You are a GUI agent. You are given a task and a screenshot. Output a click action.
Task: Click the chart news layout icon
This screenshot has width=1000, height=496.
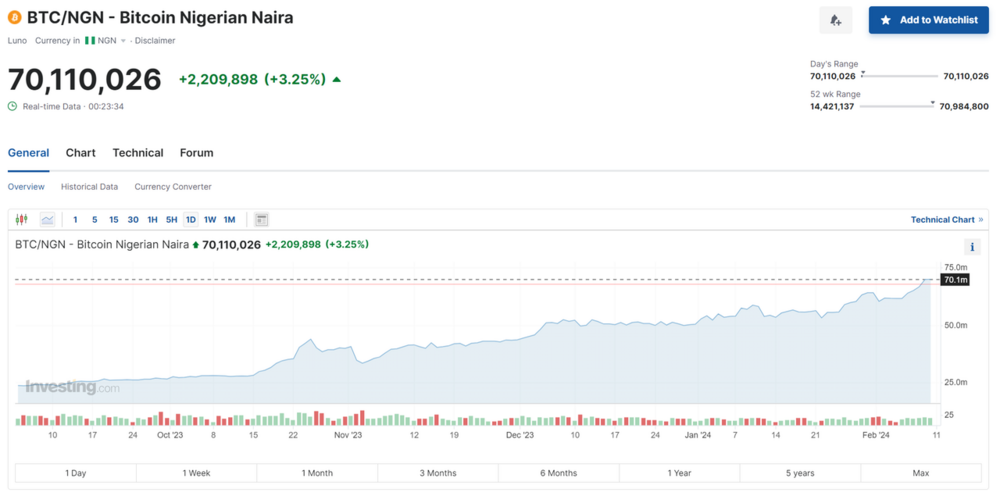(x=261, y=220)
